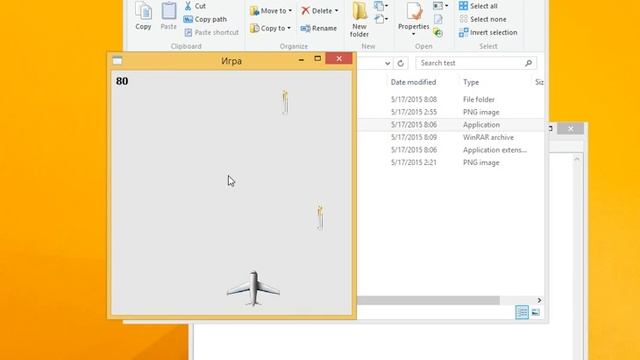Viewport: 640px width, 360px height.
Task: Click Invert selection
Action: (x=488, y=32)
